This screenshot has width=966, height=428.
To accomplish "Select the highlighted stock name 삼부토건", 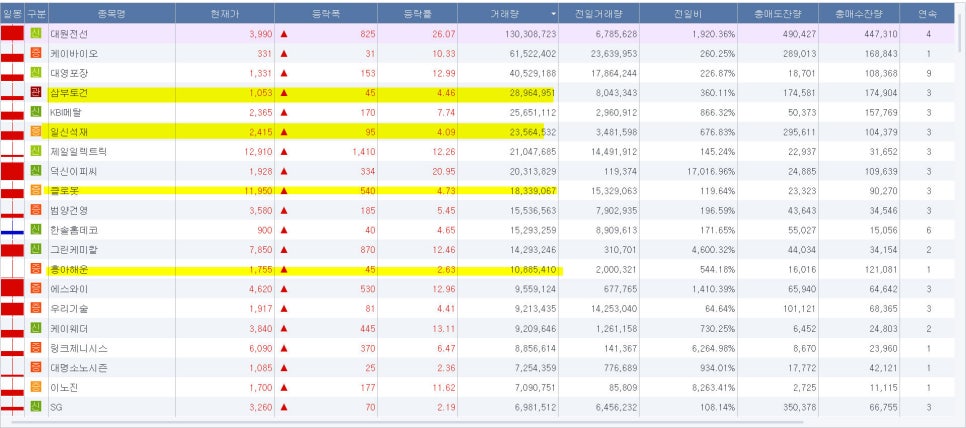I will pyautogui.click(x=69, y=93).
